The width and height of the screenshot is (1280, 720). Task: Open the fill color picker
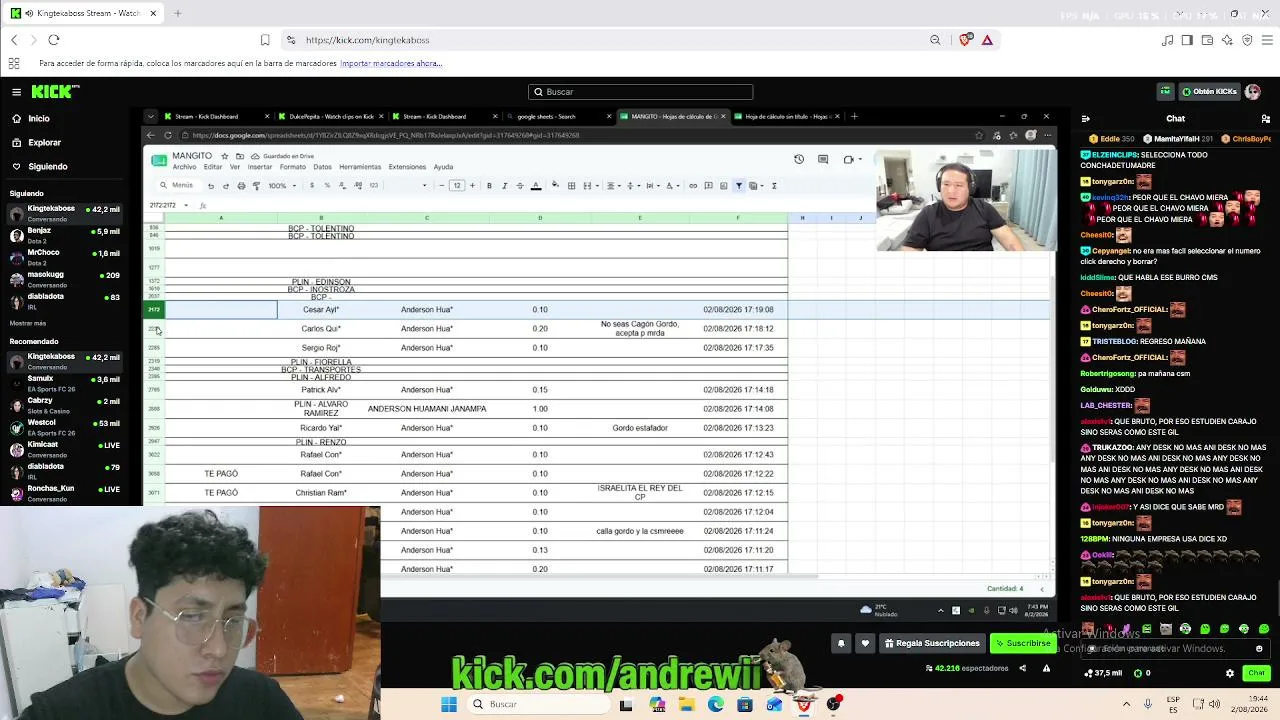(556, 186)
